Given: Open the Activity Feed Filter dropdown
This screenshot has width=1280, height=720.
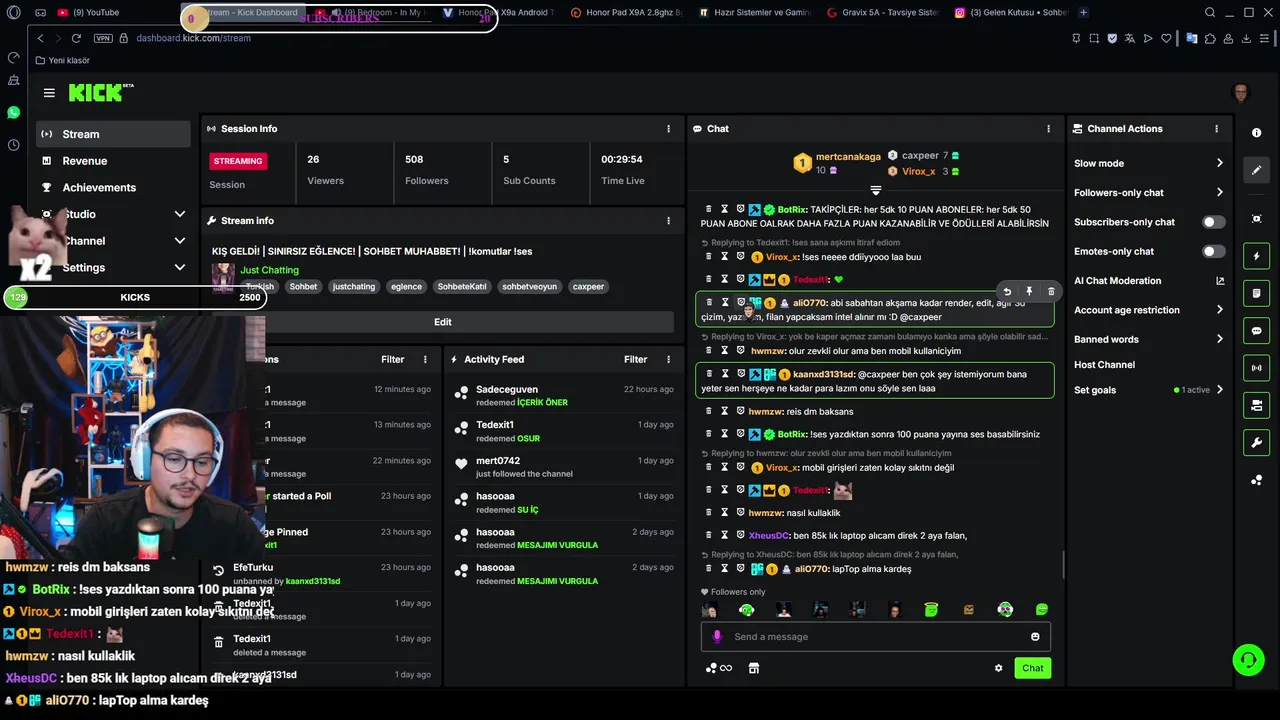Looking at the screenshot, I should click(x=636, y=360).
